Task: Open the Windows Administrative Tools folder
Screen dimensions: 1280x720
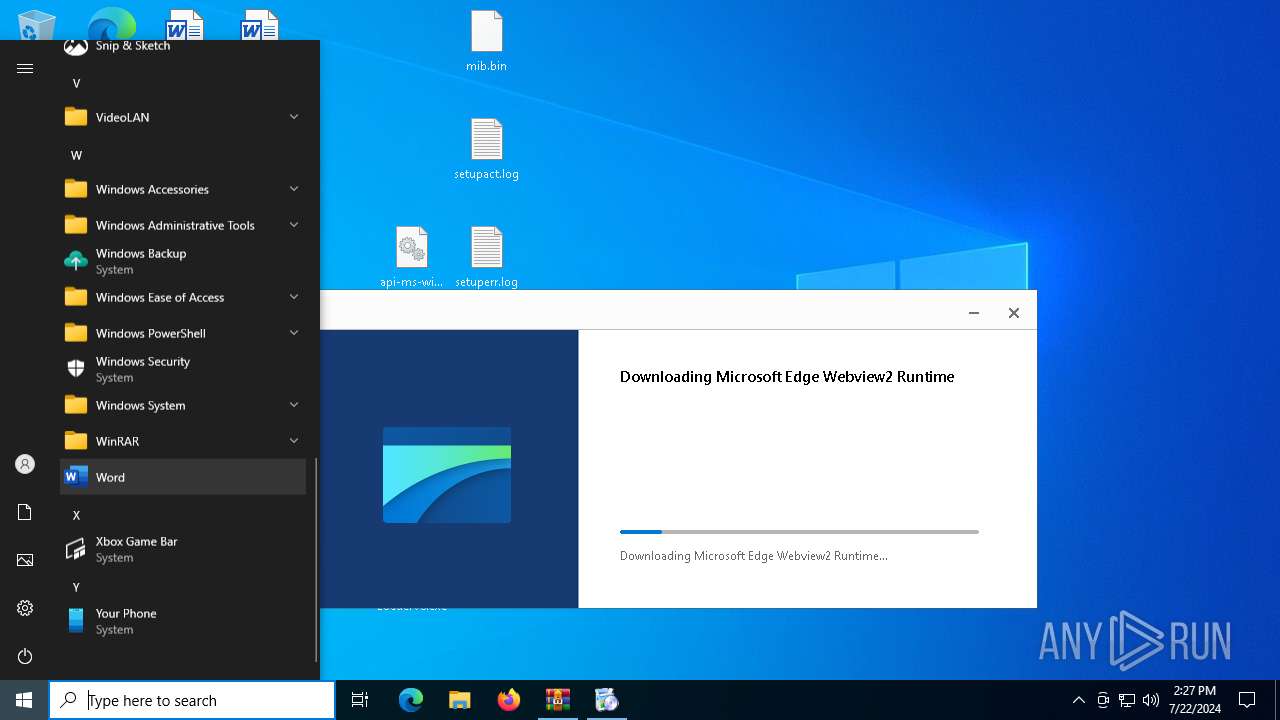Action: pyautogui.click(x=183, y=225)
